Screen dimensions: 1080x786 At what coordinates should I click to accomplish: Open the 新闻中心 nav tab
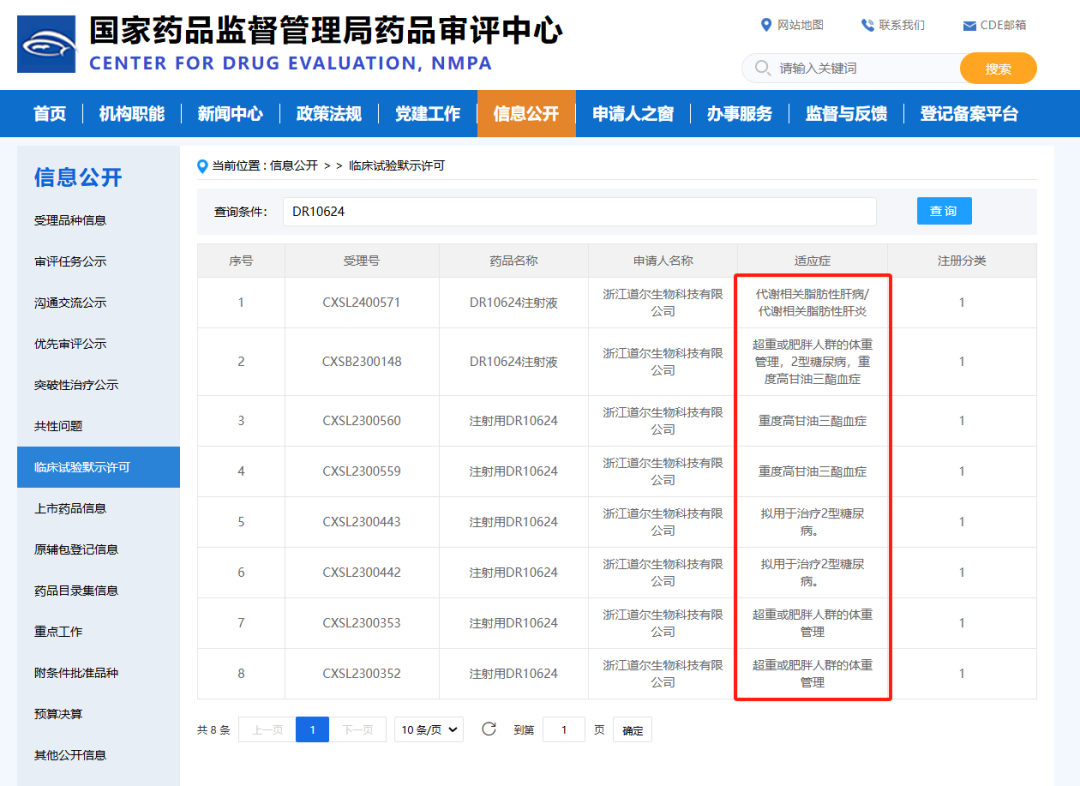tap(230, 114)
